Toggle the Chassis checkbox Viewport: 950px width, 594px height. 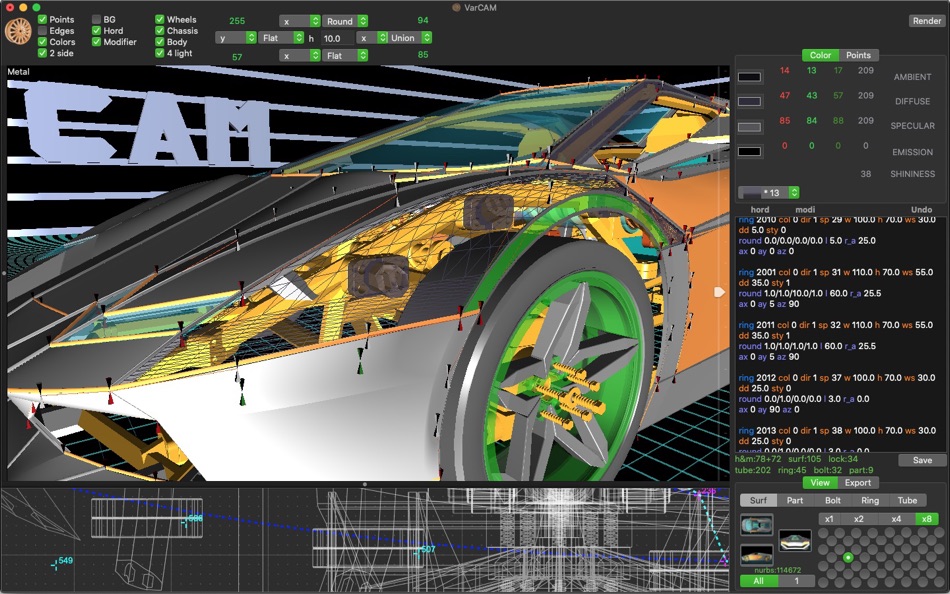[x=159, y=30]
